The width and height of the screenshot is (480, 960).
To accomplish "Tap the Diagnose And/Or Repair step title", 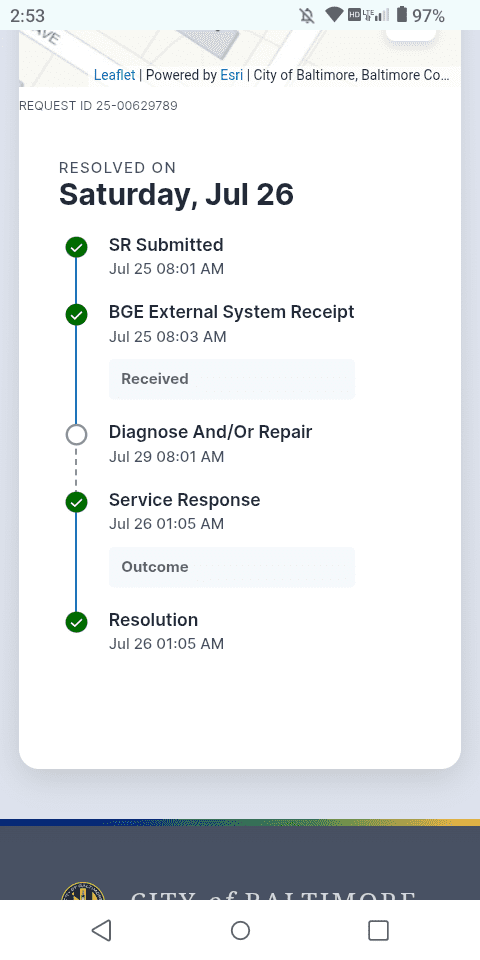I will point(211,432).
